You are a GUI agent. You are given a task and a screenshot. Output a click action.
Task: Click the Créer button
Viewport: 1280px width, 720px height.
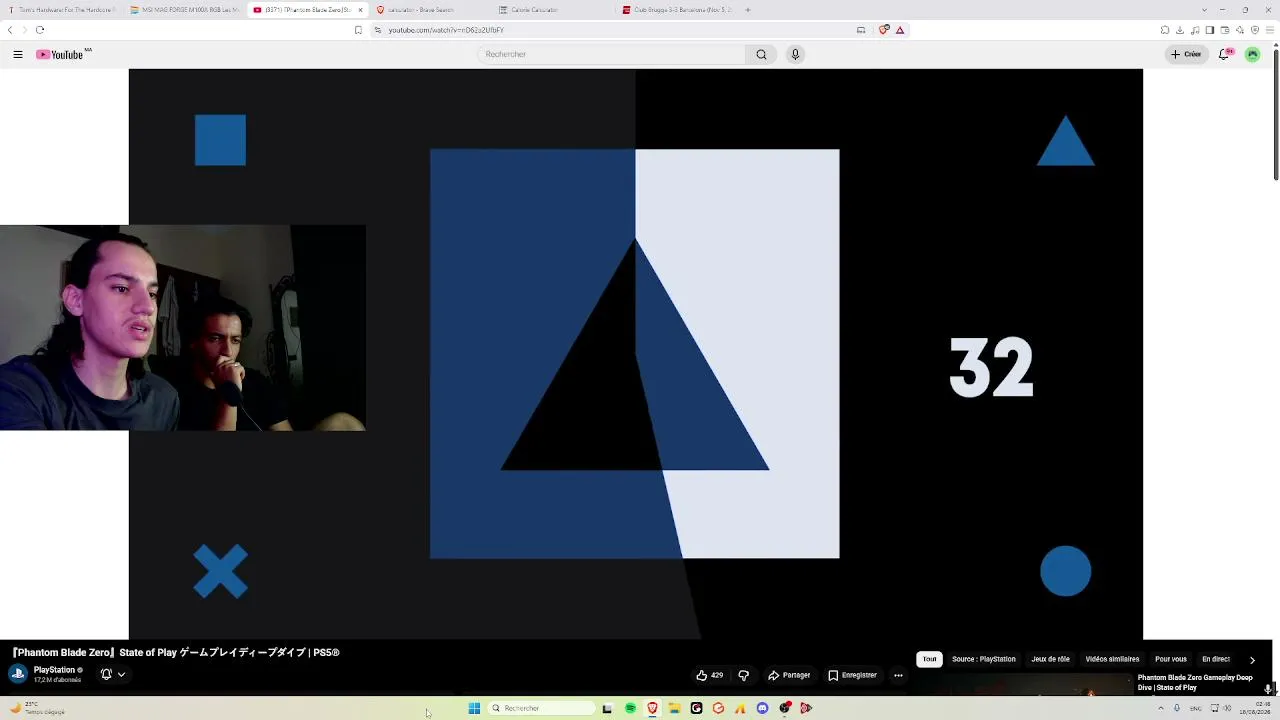pyautogui.click(x=1187, y=54)
